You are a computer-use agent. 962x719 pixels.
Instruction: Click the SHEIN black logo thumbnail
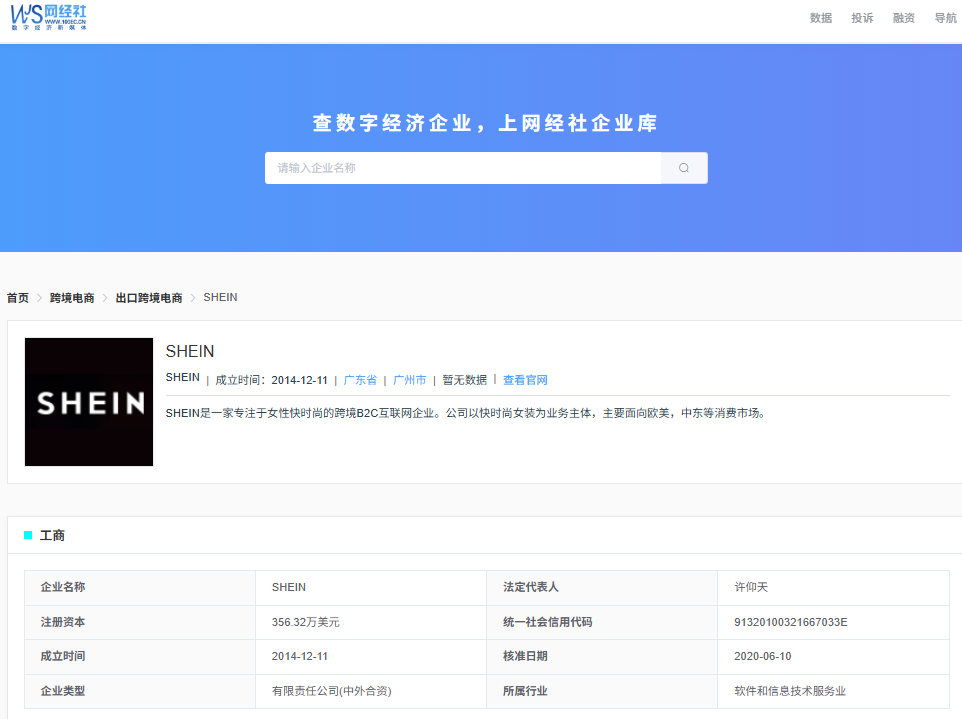(x=89, y=402)
